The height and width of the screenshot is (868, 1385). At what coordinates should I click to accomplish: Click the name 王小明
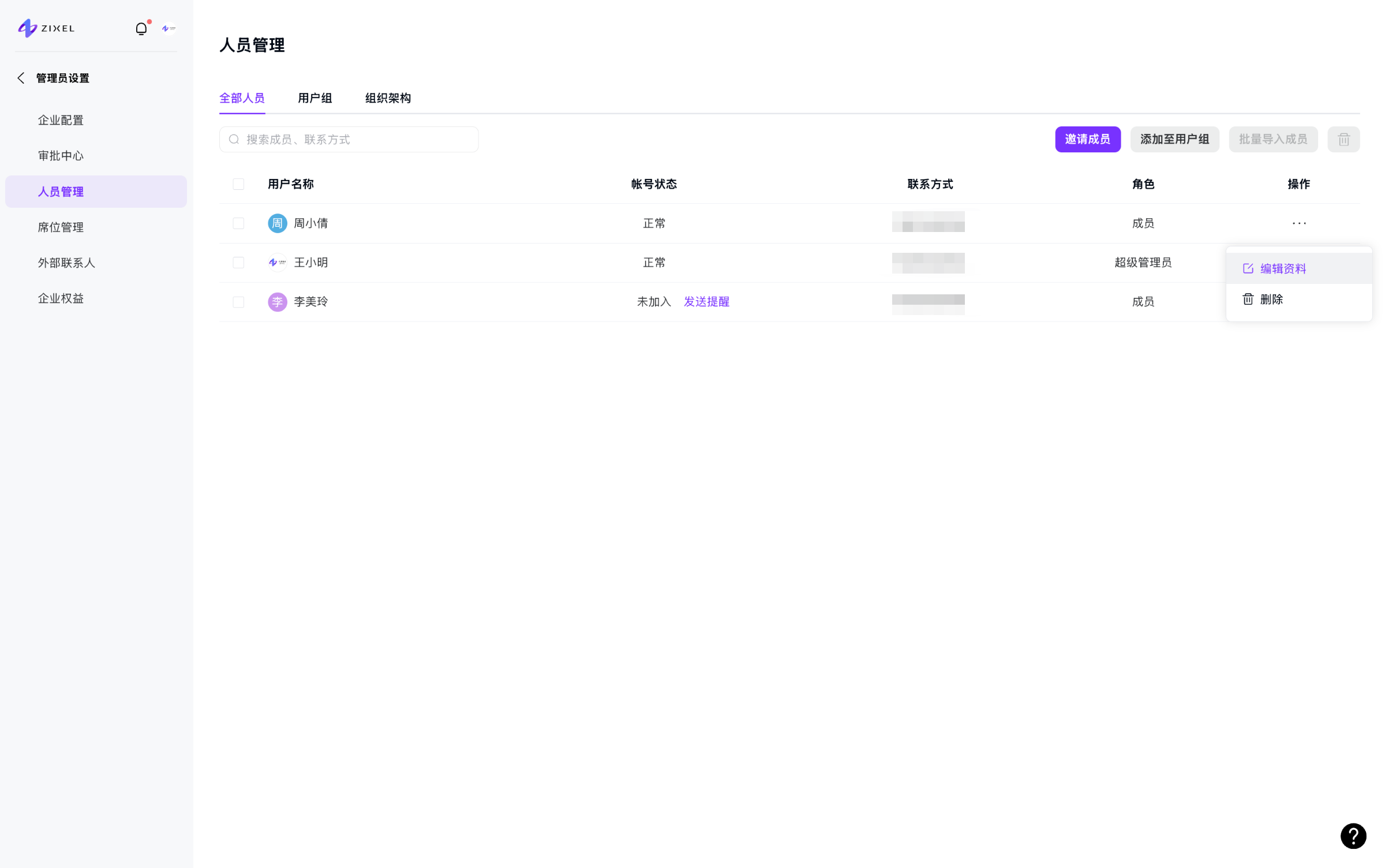click(311, 263)
